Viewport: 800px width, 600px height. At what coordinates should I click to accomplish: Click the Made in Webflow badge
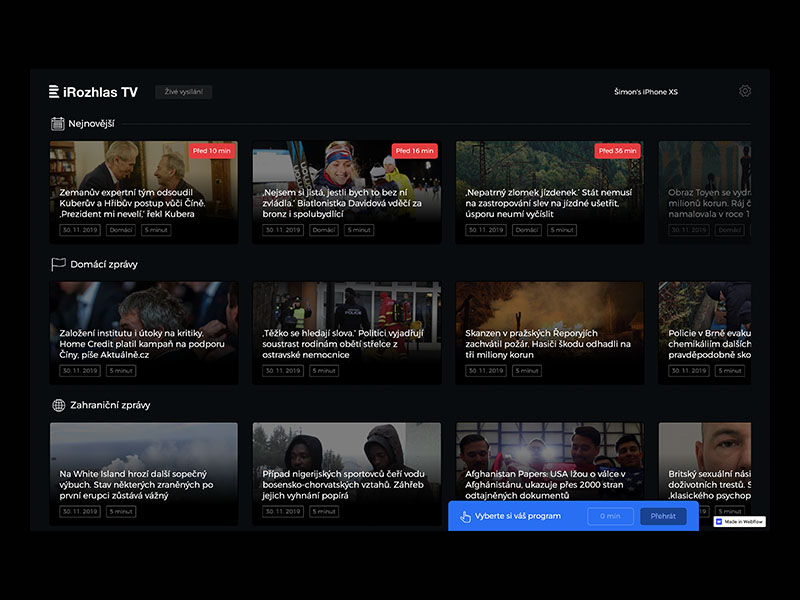[739, 521]
